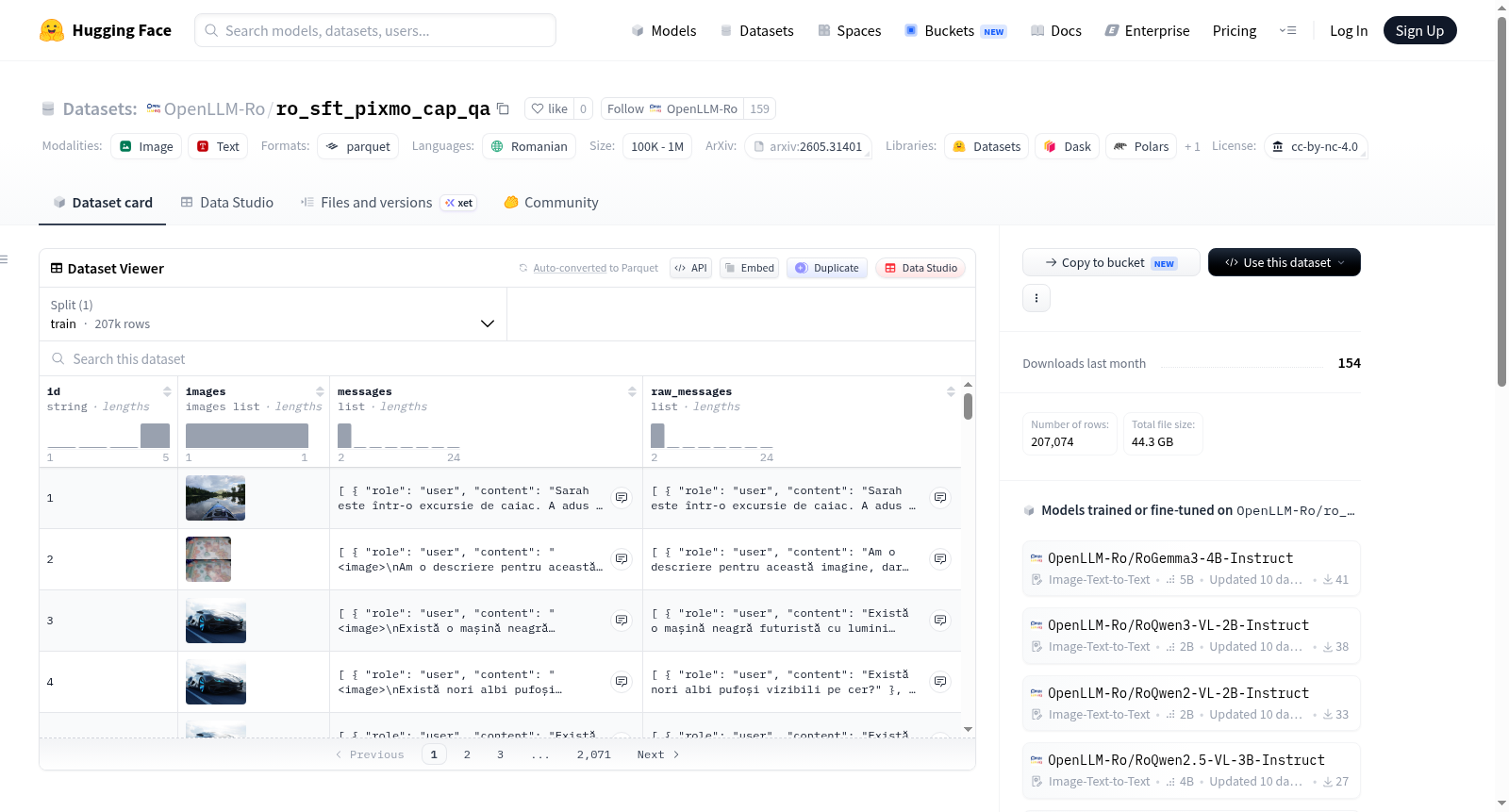Expand row 2 messages chat view icon

[x=622, y=558]
